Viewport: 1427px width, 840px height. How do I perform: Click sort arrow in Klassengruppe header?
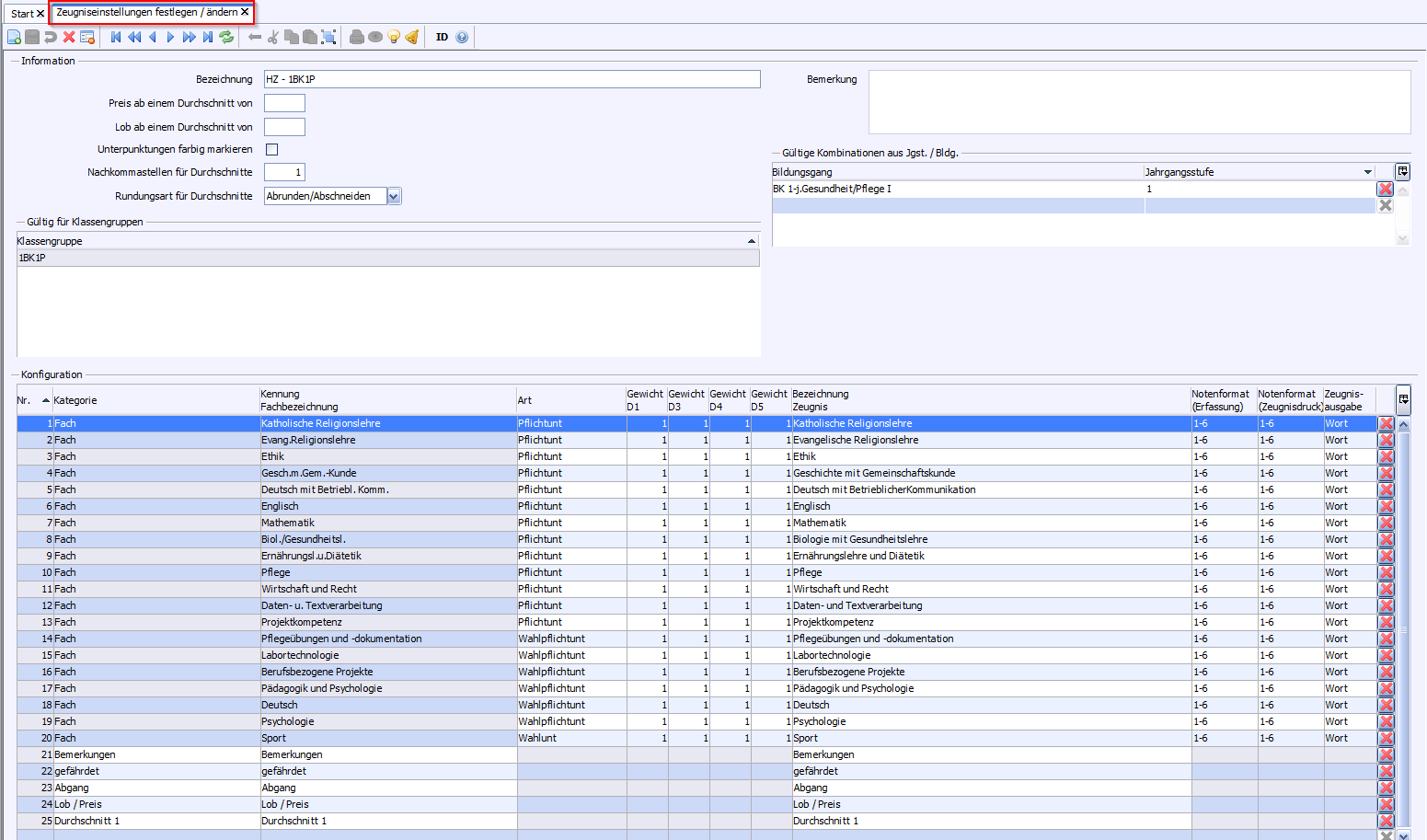pos(751,241)
